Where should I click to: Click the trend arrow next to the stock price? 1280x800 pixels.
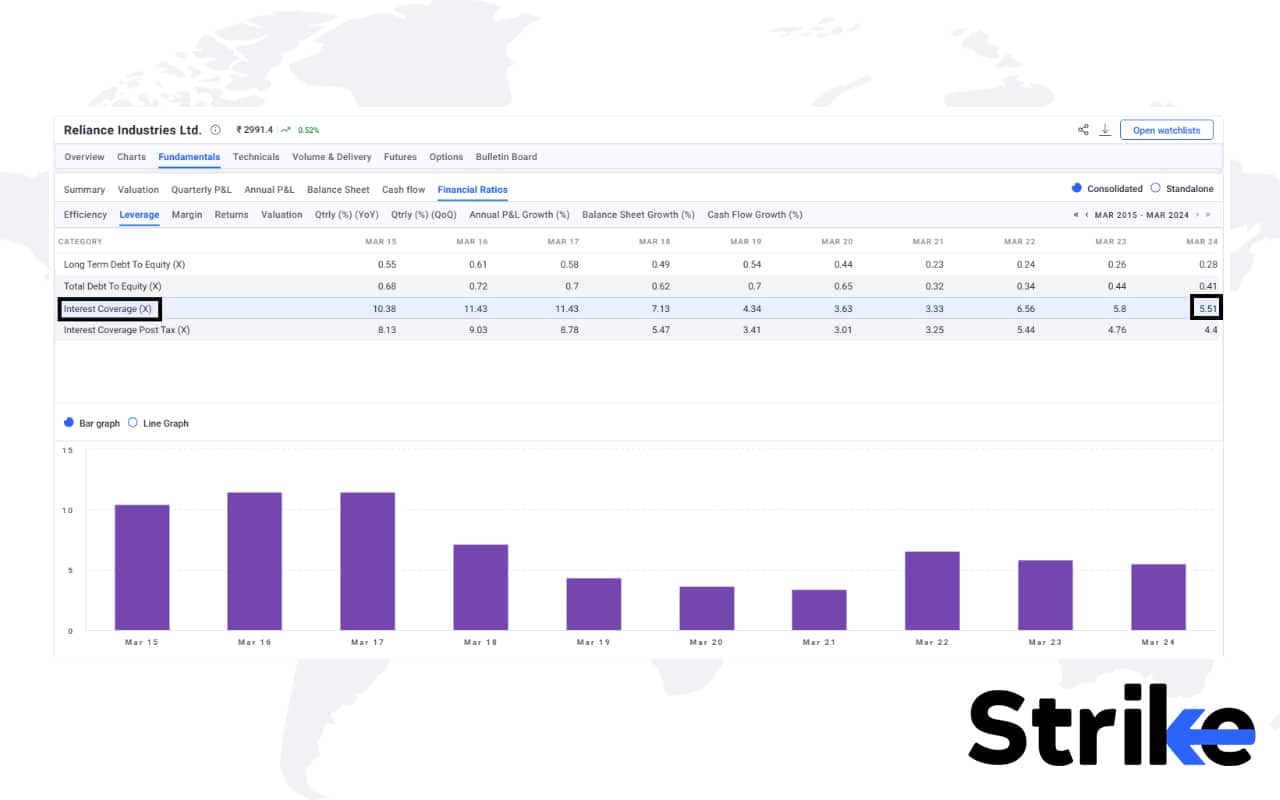click(286, 129)
